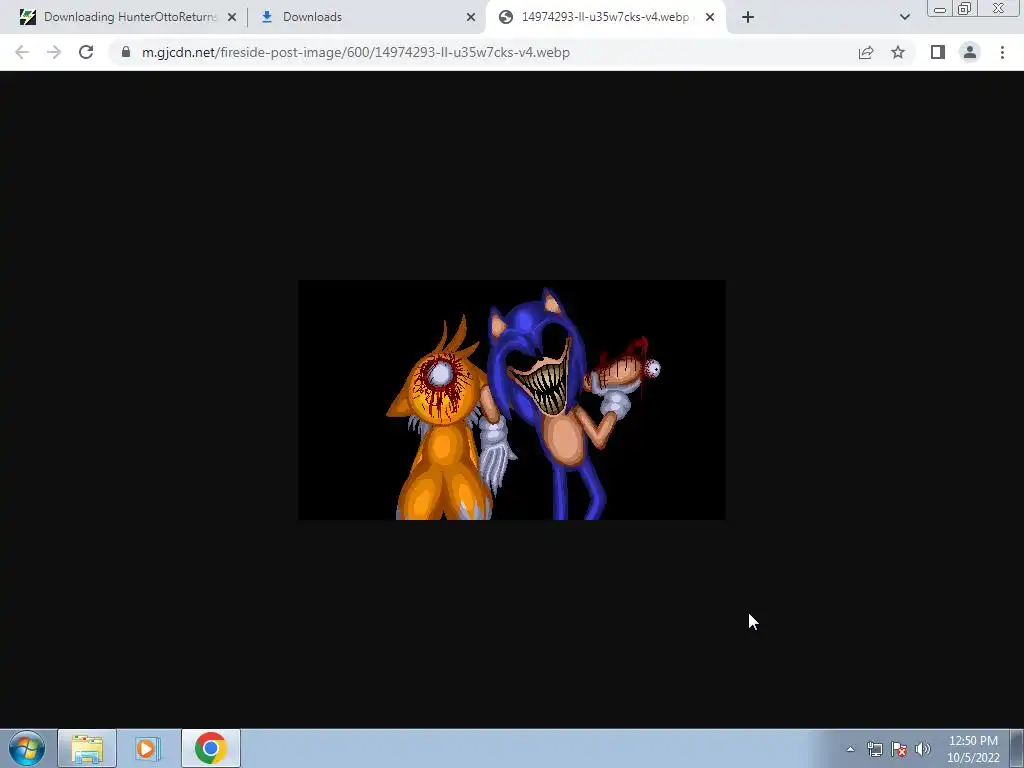Show hidden tray icons arrow
Viewport: 1024px width, 768px height.
[x=850, y=749]
